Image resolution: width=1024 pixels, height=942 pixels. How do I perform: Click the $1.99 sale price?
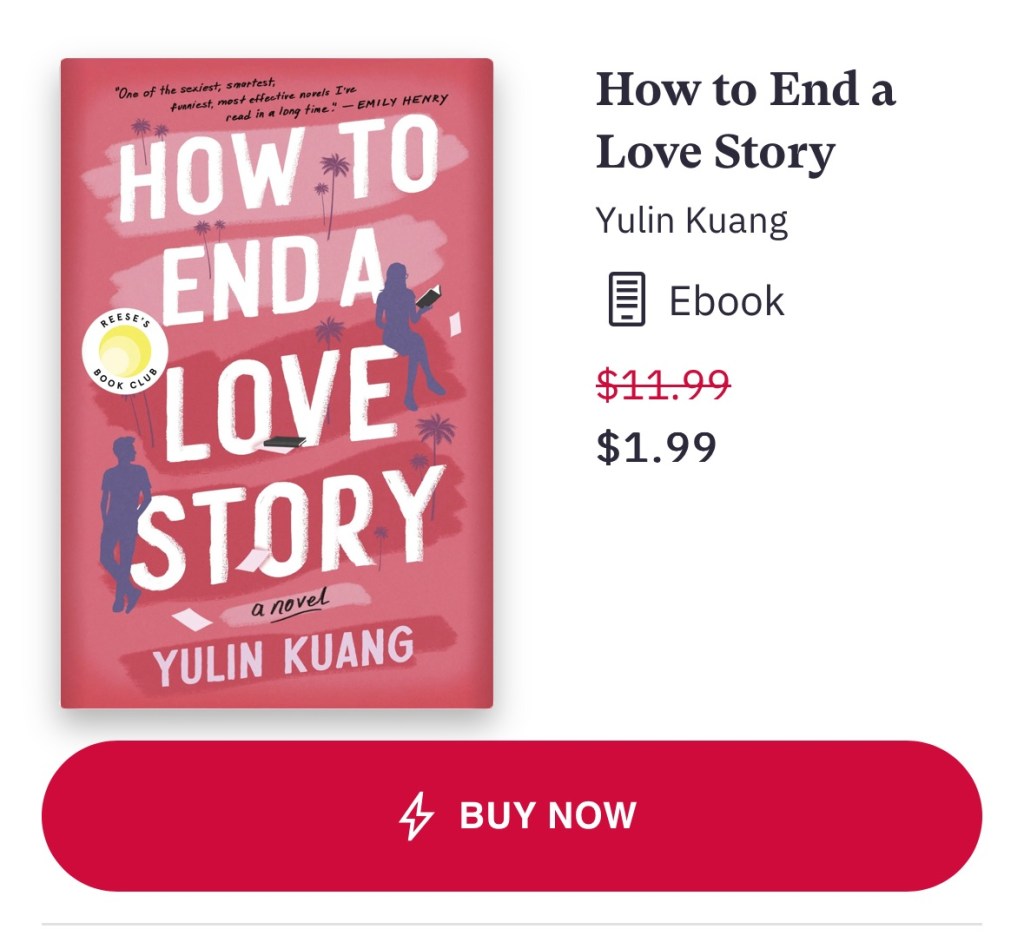656,447
